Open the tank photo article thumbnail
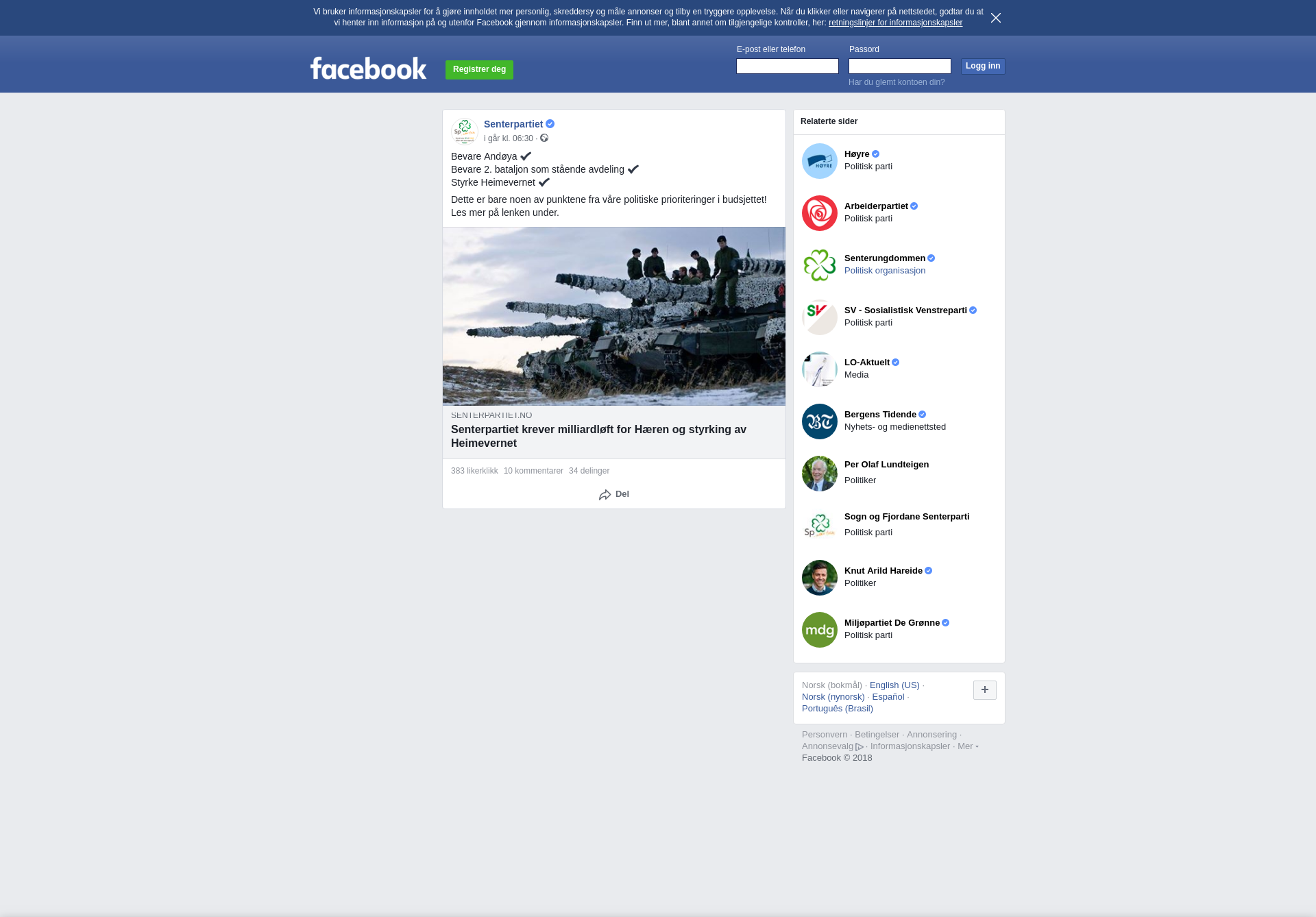 click(614, 317)
